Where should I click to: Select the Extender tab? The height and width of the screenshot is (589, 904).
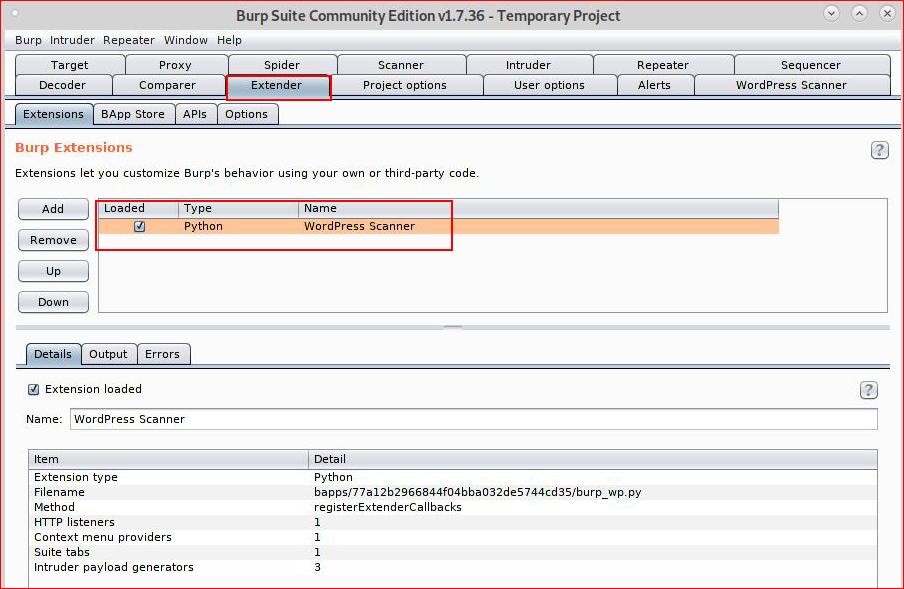click(x=277, y=85)
